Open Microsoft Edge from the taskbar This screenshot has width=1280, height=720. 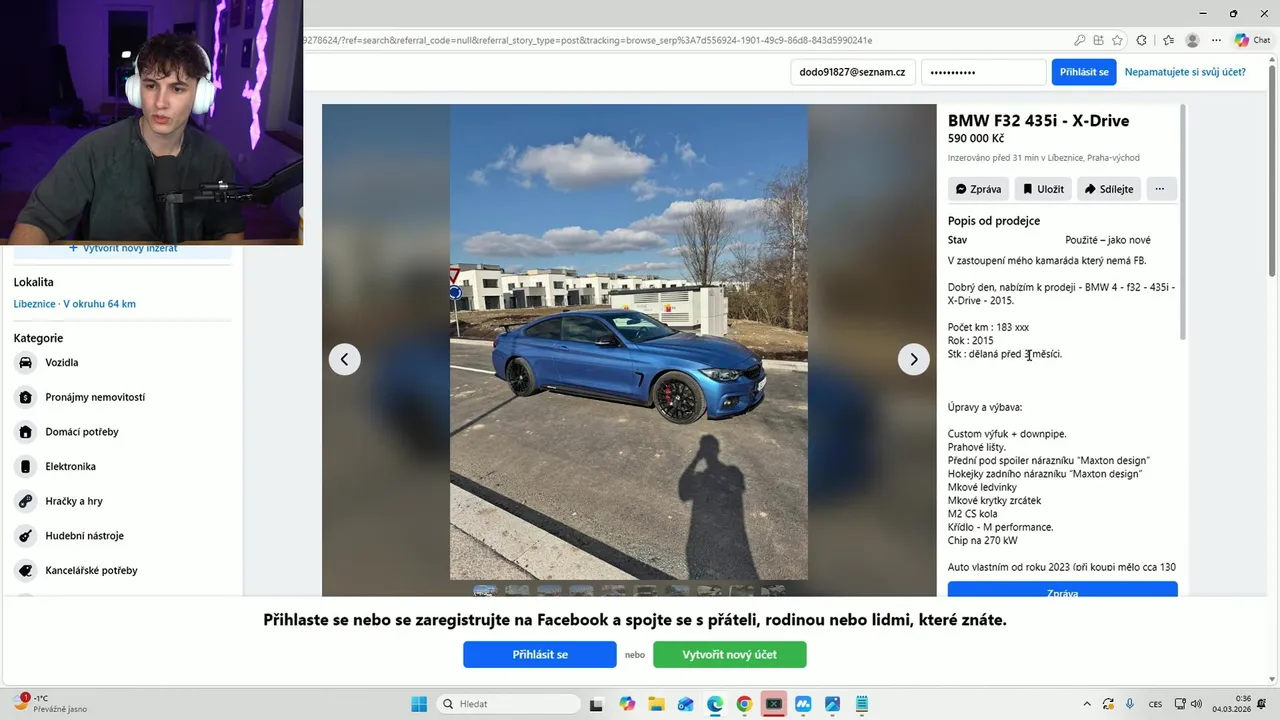tap(715, 704)
